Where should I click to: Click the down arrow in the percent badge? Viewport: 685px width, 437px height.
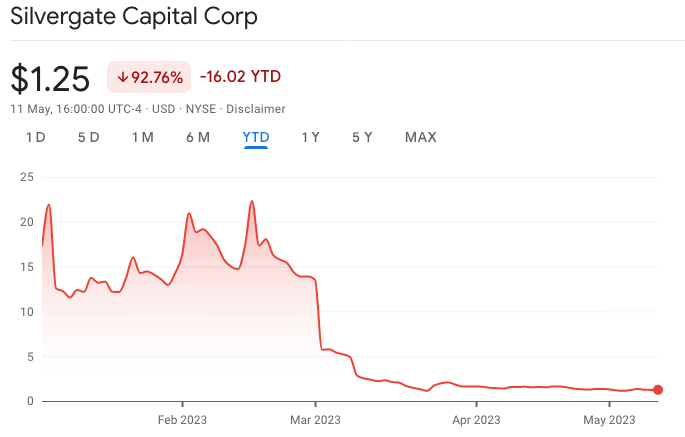[122, 77]
